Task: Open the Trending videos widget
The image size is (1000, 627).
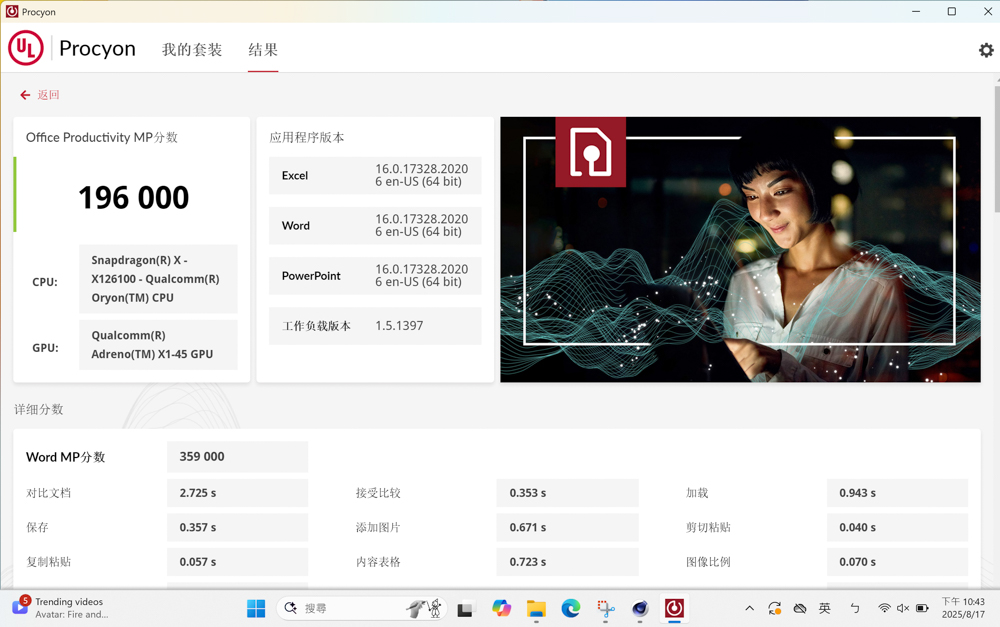Action: (x=61, y=608)
